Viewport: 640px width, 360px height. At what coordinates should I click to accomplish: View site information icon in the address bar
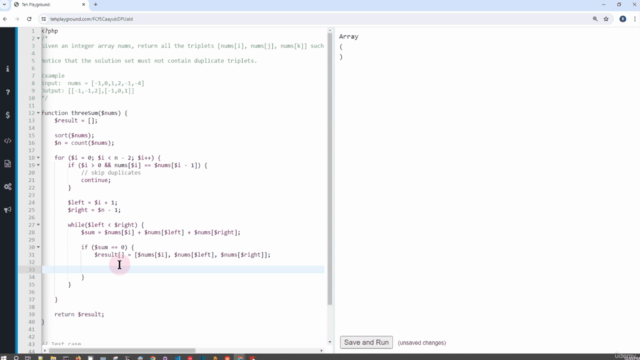[44, 19]
